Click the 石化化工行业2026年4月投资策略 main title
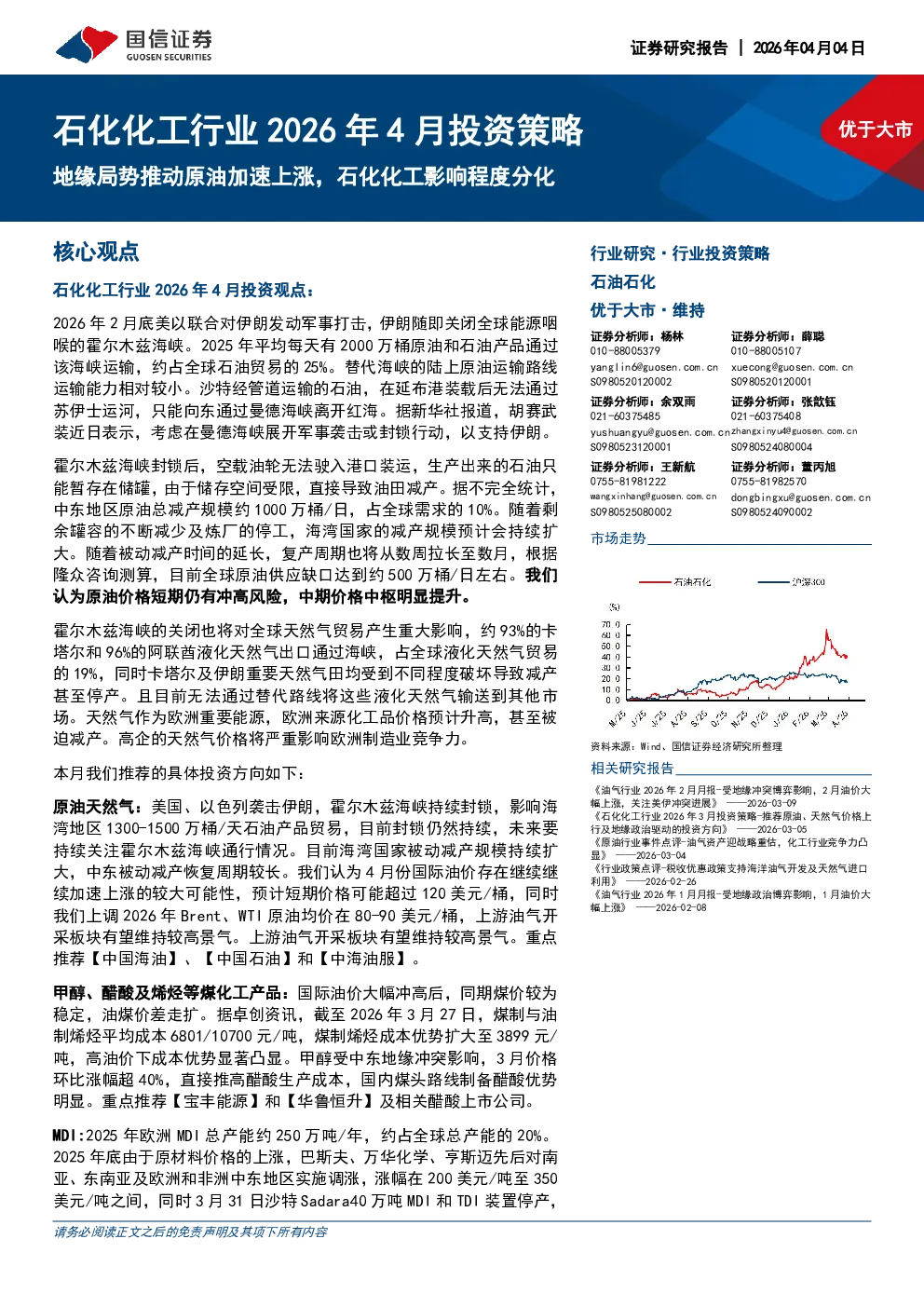This screenshot has width=924, height=1307. [319, 130]
